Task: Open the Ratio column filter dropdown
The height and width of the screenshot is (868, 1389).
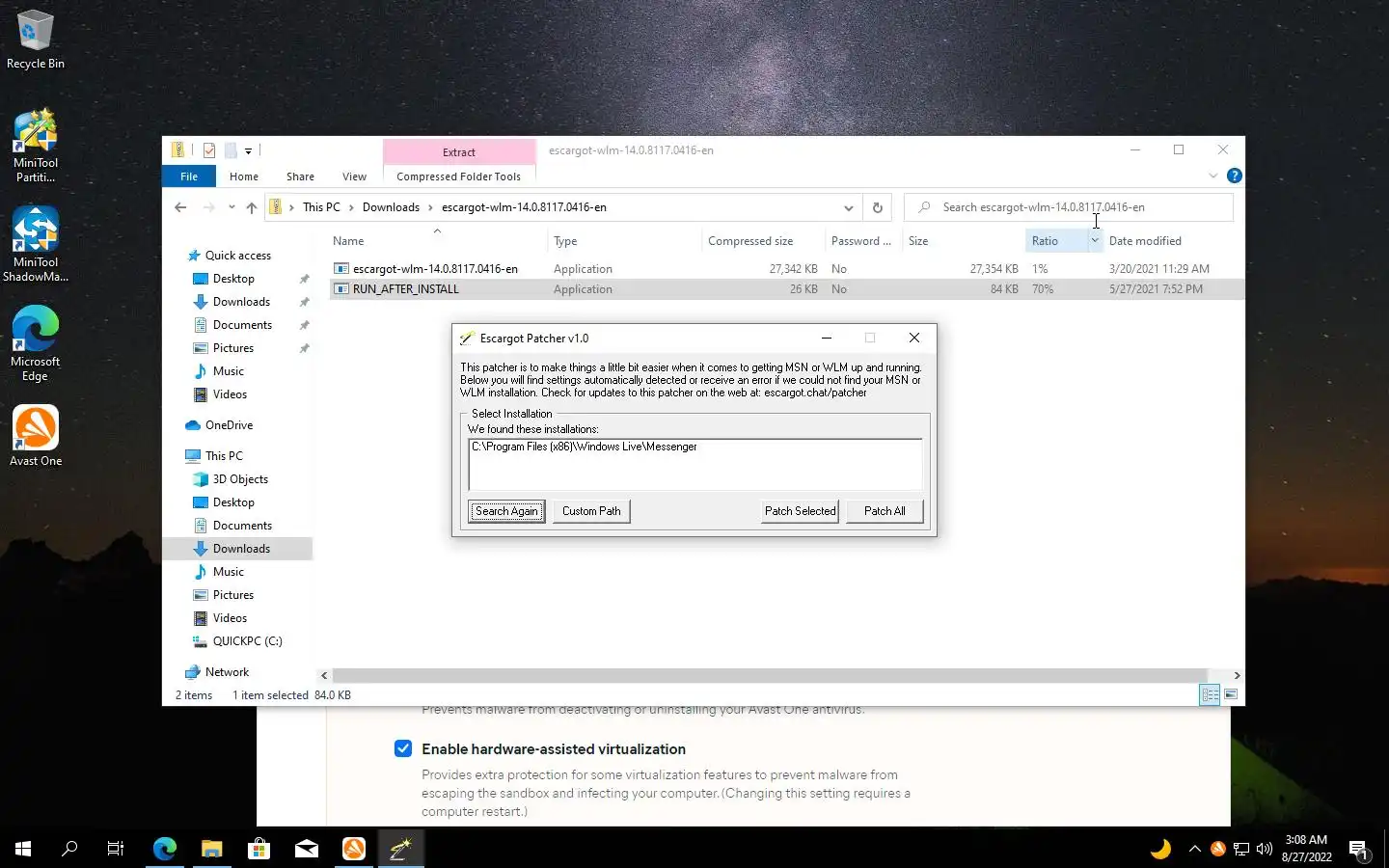Action: point(1095,241)
